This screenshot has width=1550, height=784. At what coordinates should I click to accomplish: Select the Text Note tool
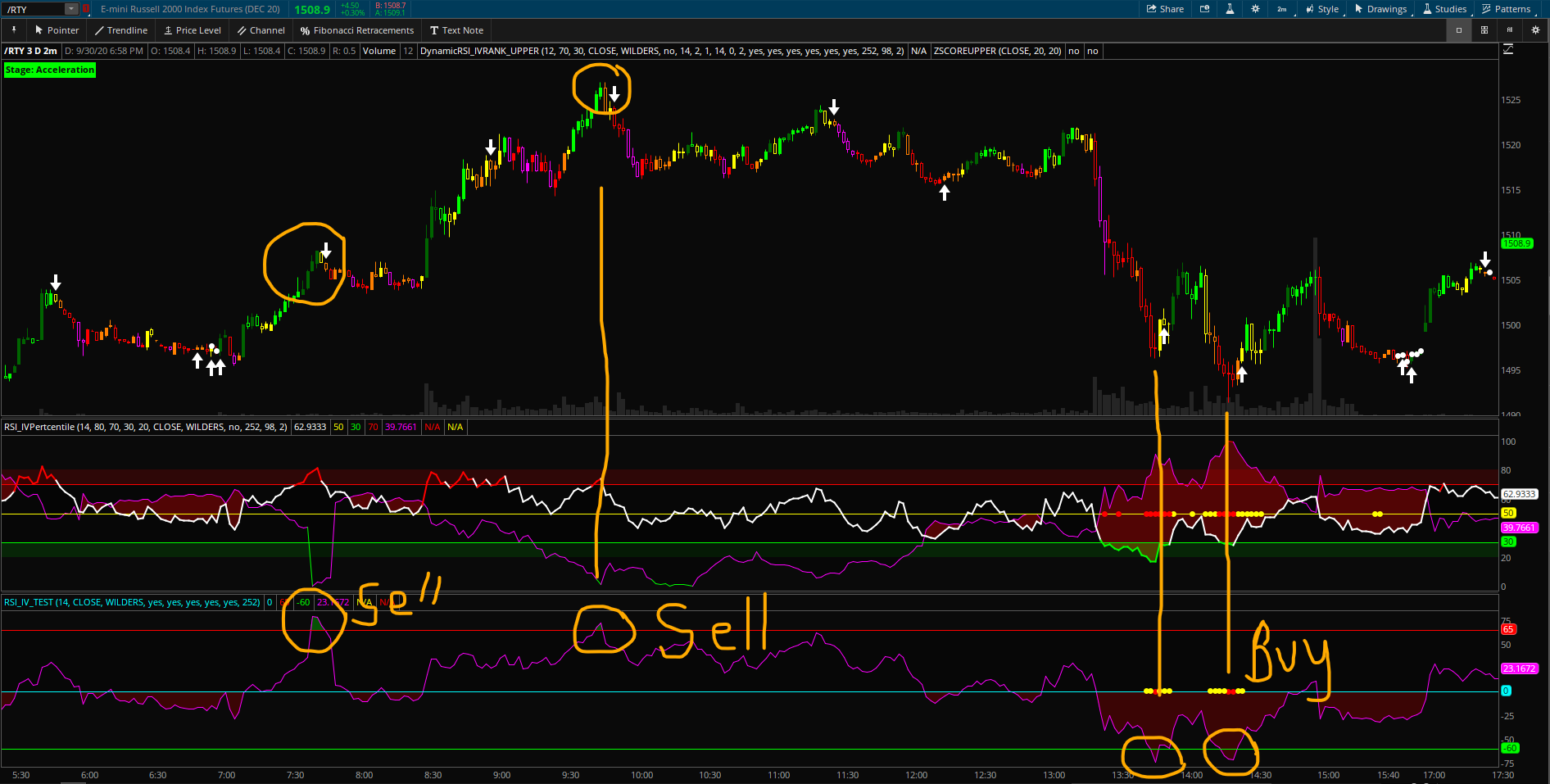456,30
